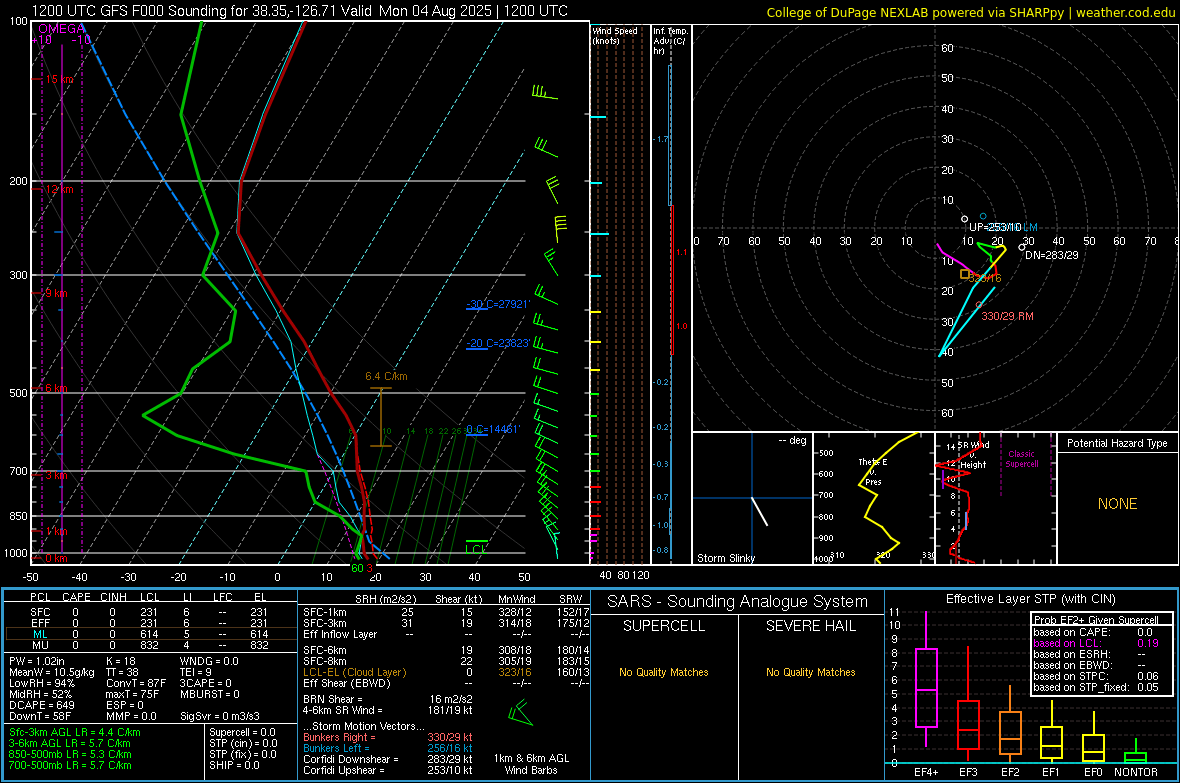Click the CAPE column header
This screenshot has height=783, width=1180.
(76, 597)
